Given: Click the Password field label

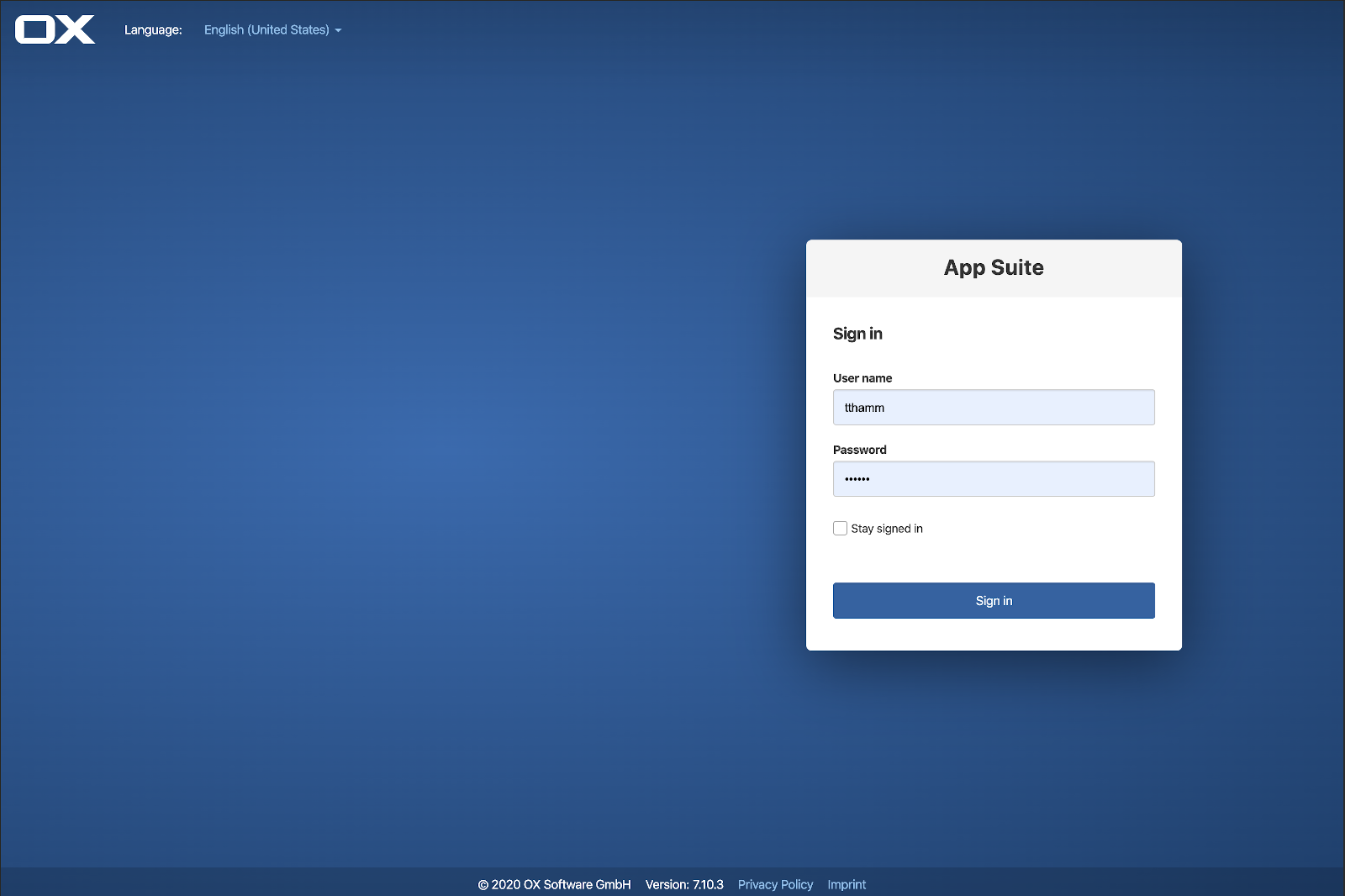Looking at the screenshot, I should coord(859,449).
